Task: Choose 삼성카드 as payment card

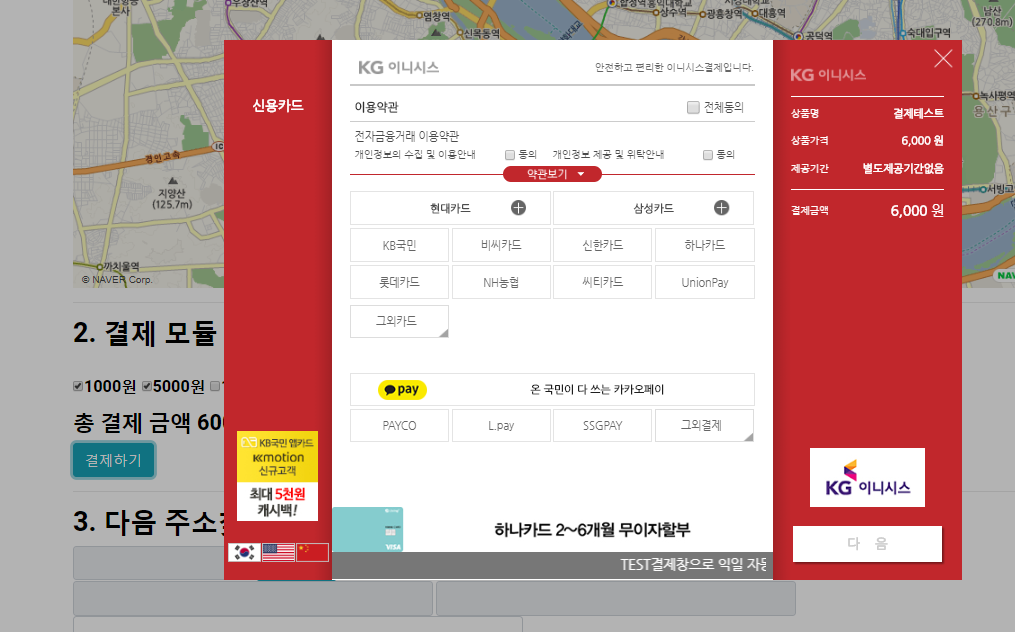Action: click(x=653, y=208)
